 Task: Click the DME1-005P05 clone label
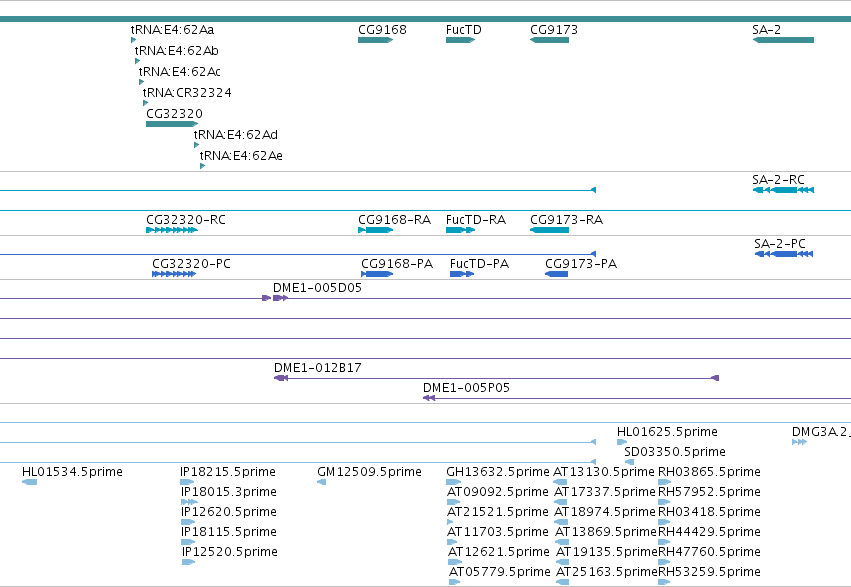(466, 388)
